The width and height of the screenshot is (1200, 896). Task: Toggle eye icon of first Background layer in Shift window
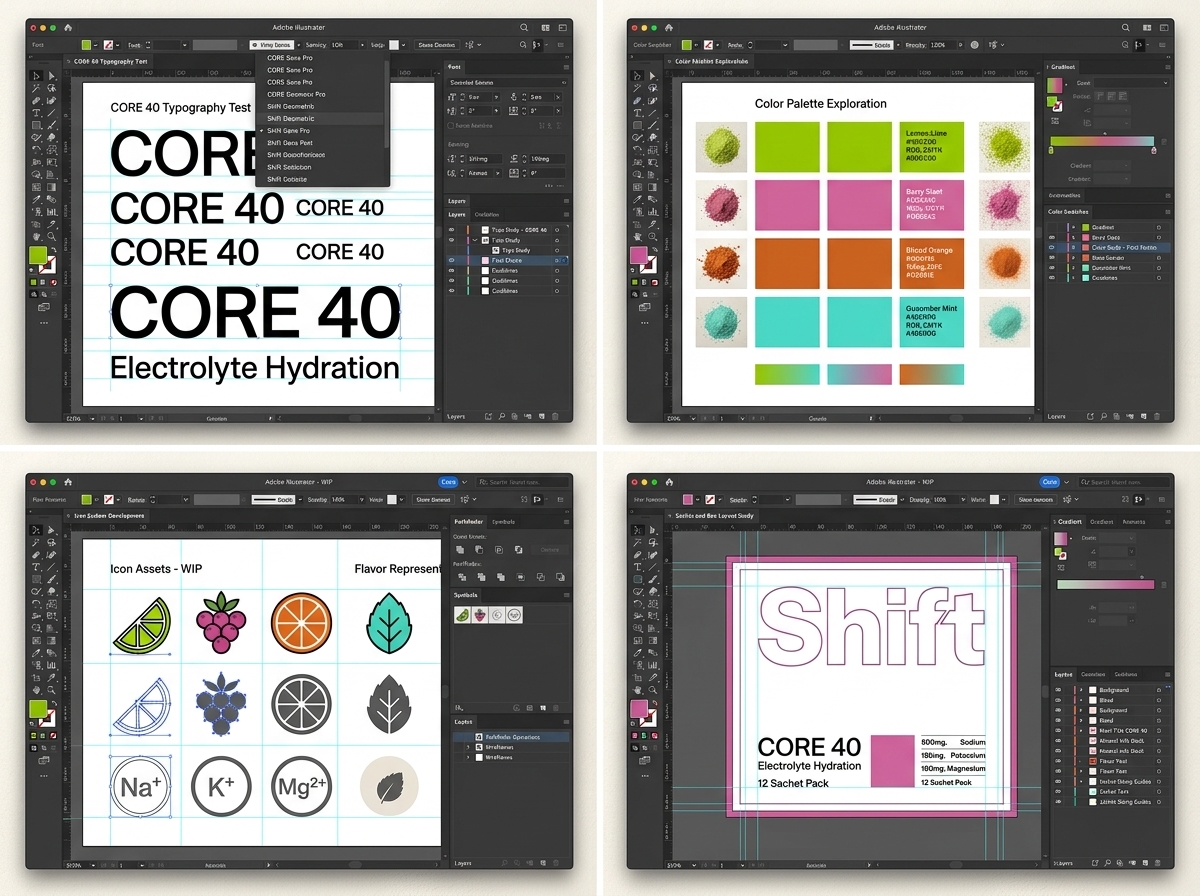point(1059,690)
